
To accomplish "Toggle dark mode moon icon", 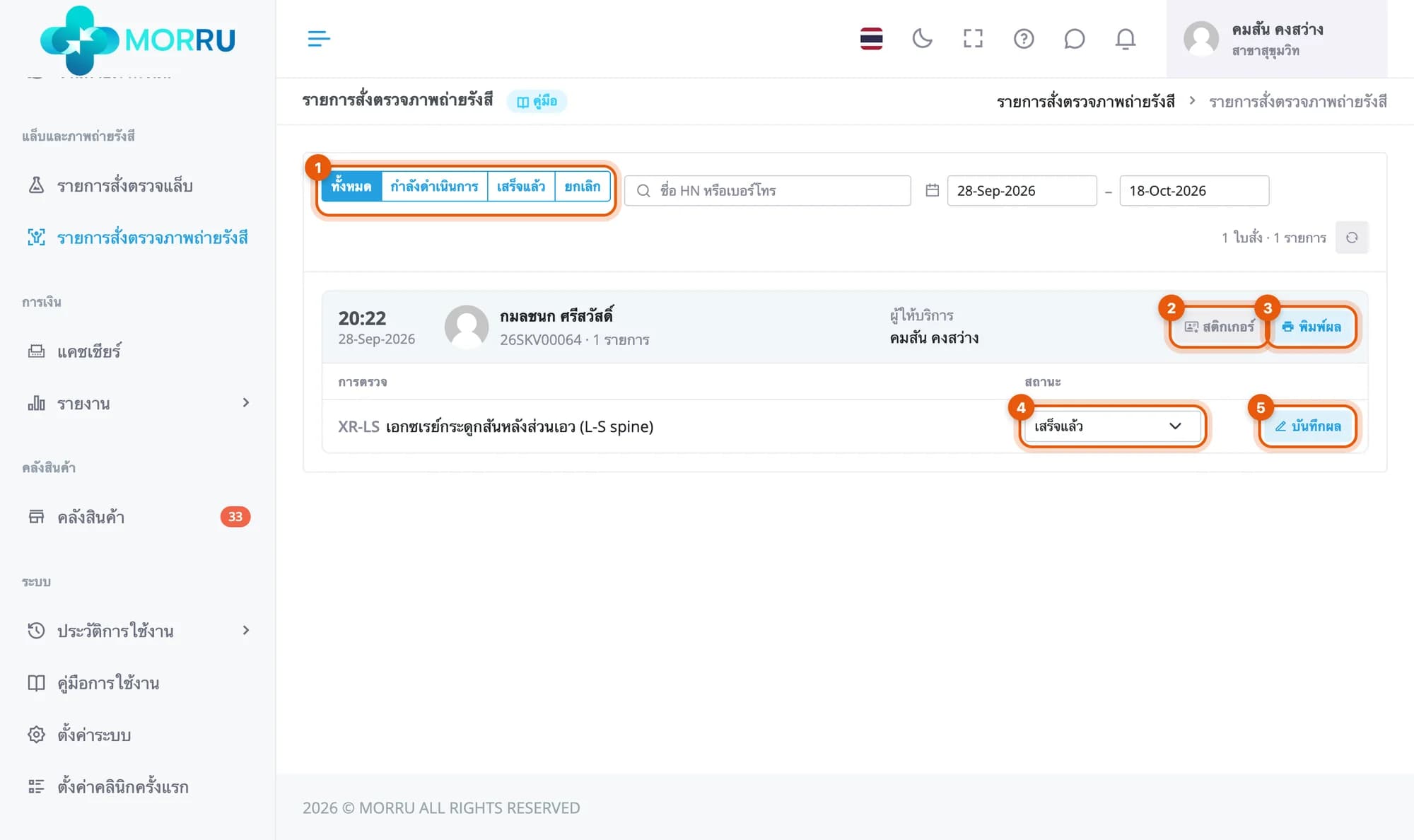I will [922, 38].
